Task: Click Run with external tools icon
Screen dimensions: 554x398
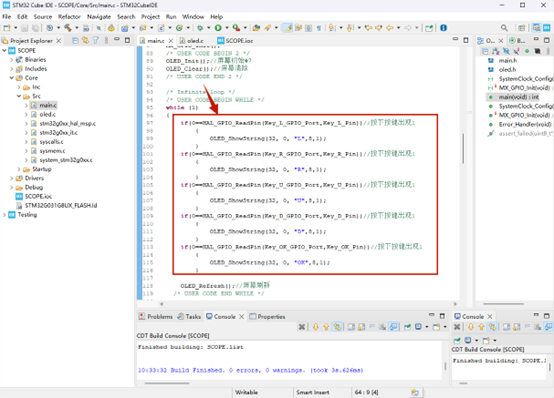Action: coord(236,28)
